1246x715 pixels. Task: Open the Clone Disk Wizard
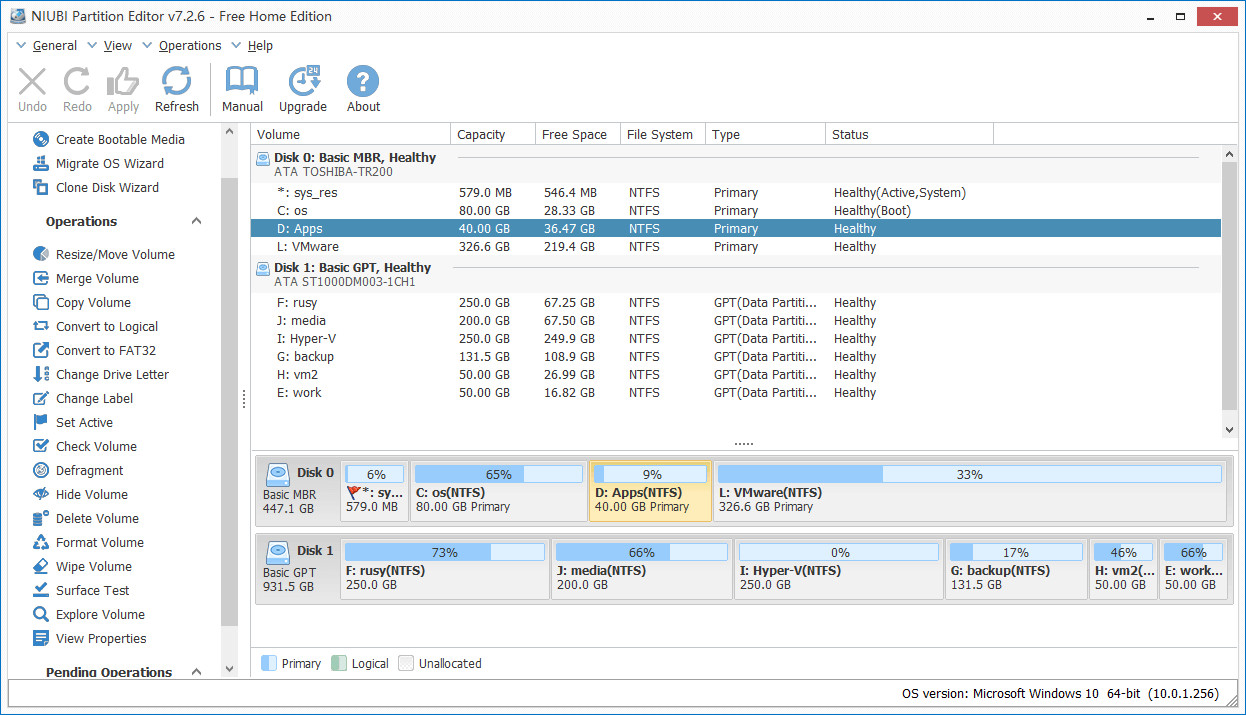(x=96, y=187)
